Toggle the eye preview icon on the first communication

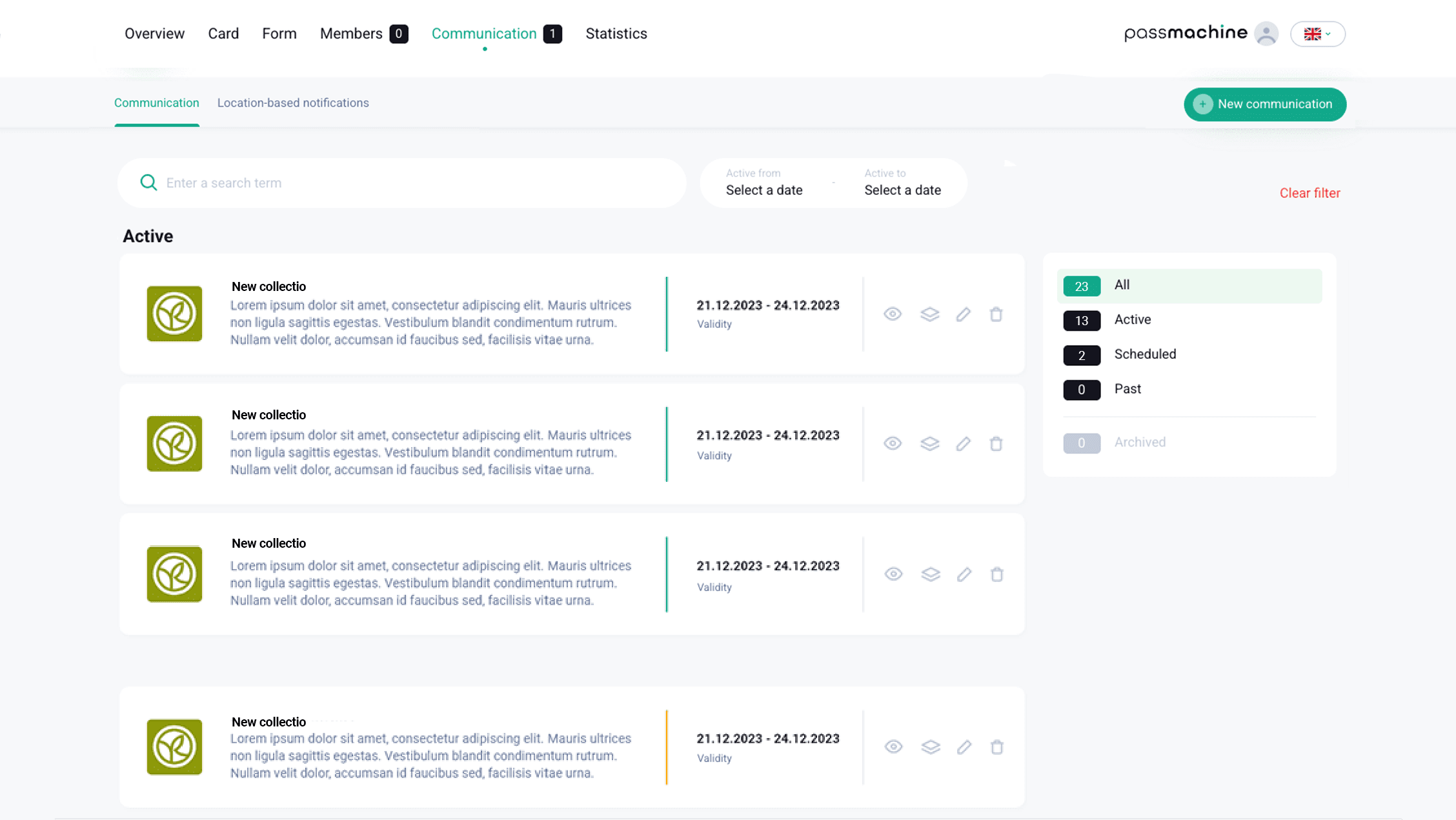click(x=893, y=314)
